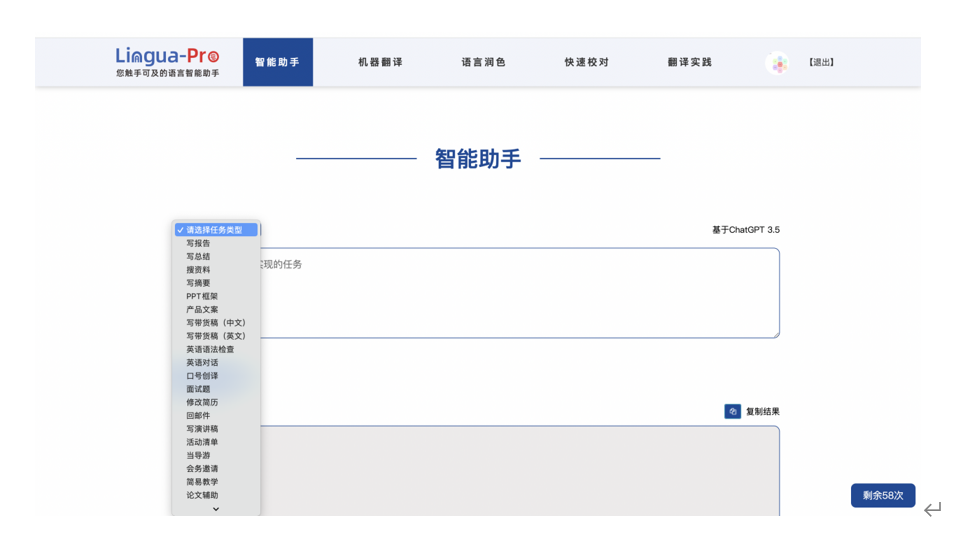Screen dimensions: 971x546
Task: Click the Lingua-Pro logo
Action: click(167, 62)
